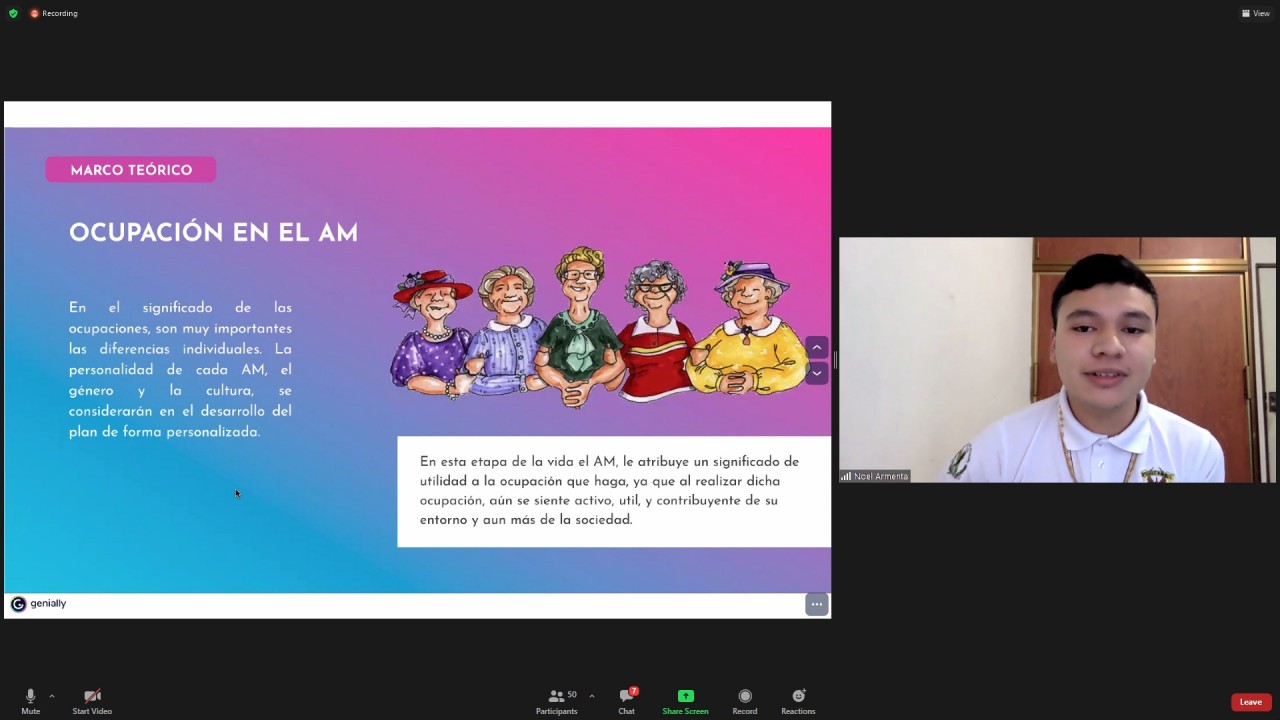Open the meeting security shield info

12,13
